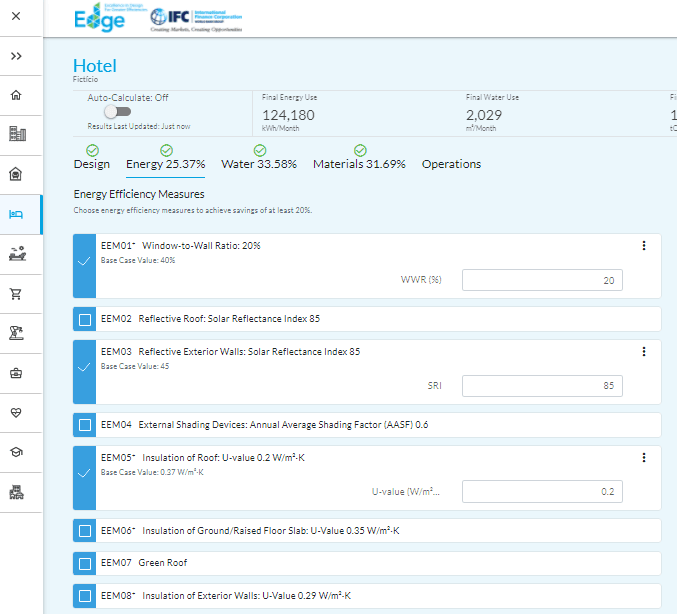The width and height of the screenshot is (677, 614).
Task: Click the WWR (%) input field
Action: click(x=542, y=280)
